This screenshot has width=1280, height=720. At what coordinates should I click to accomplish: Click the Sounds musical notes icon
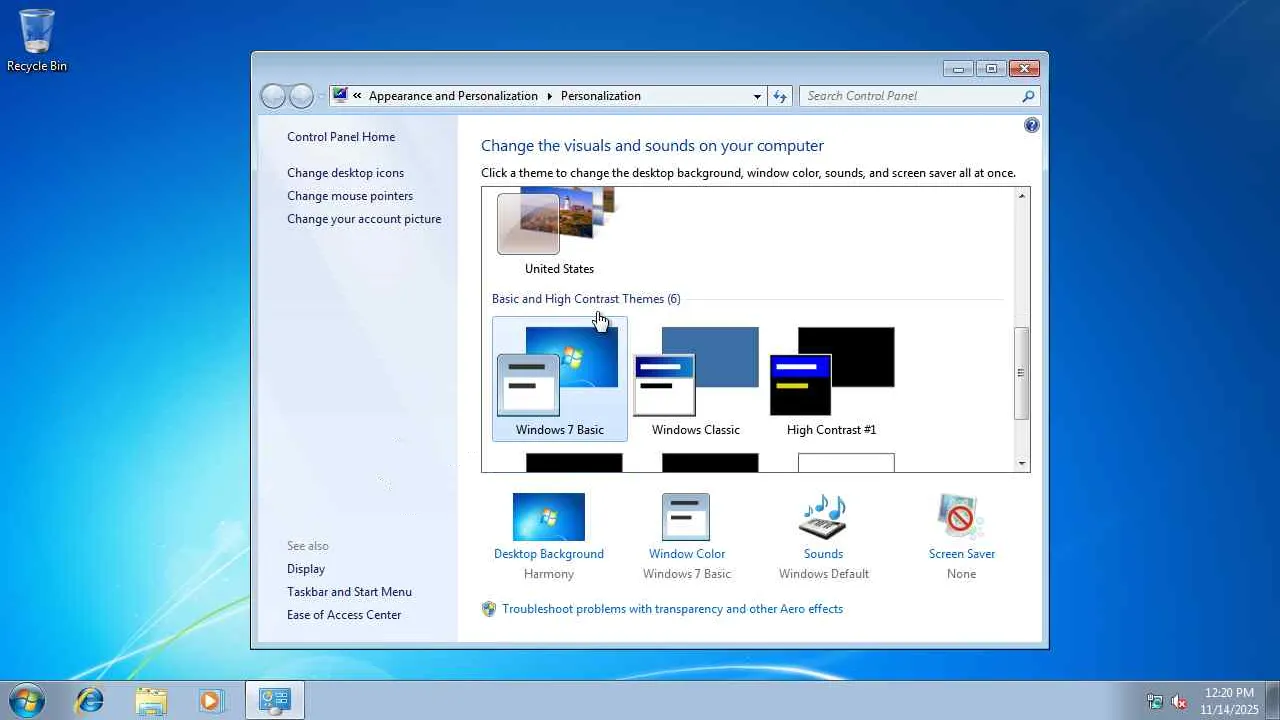click(x=823, y=517)
